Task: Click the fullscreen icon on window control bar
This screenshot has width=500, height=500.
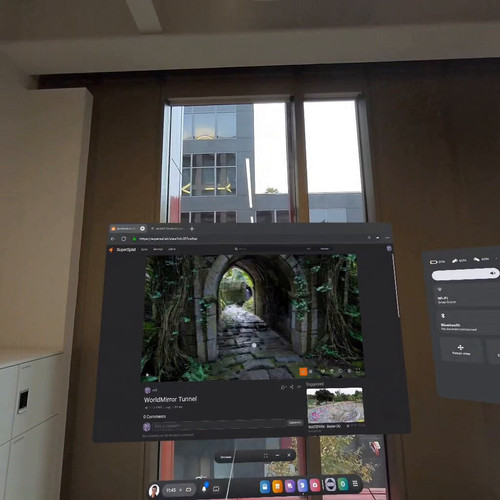Action: tap(266, 456)
